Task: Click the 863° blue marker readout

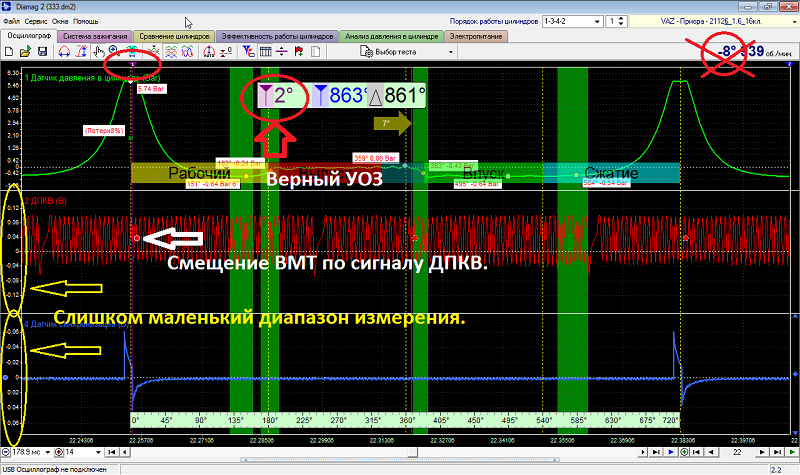Action: pos(339,95)
